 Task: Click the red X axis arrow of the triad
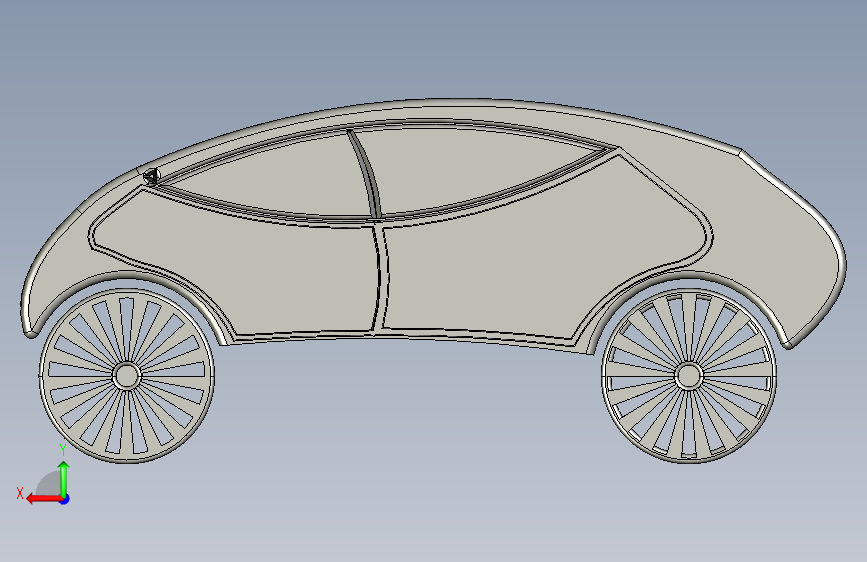[x=44, y=499]
